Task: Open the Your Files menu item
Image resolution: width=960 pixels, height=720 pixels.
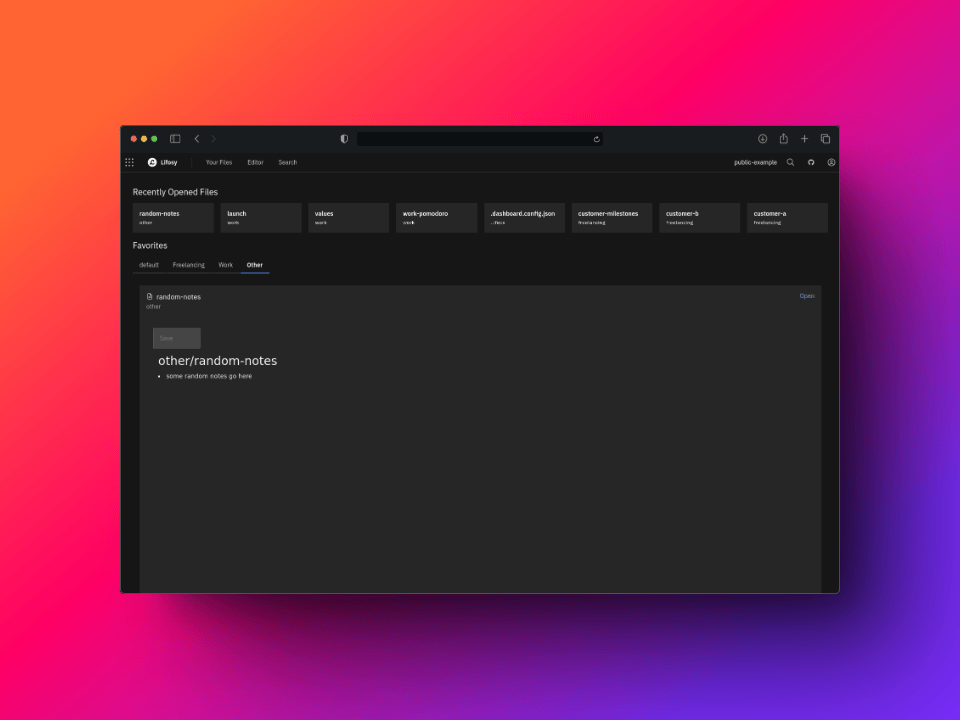Action: (x=218, y=162)
